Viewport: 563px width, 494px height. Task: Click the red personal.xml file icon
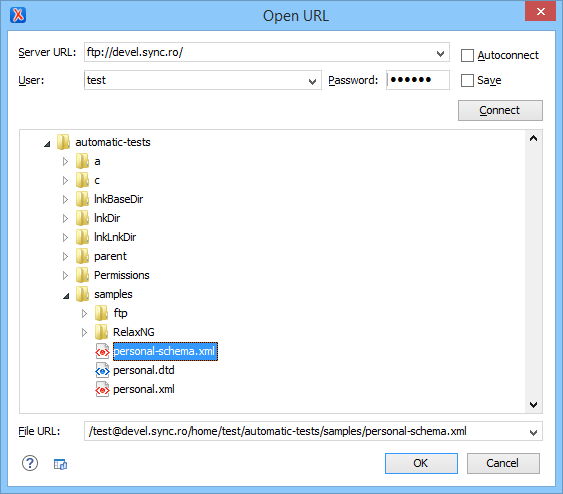(102, 390)
